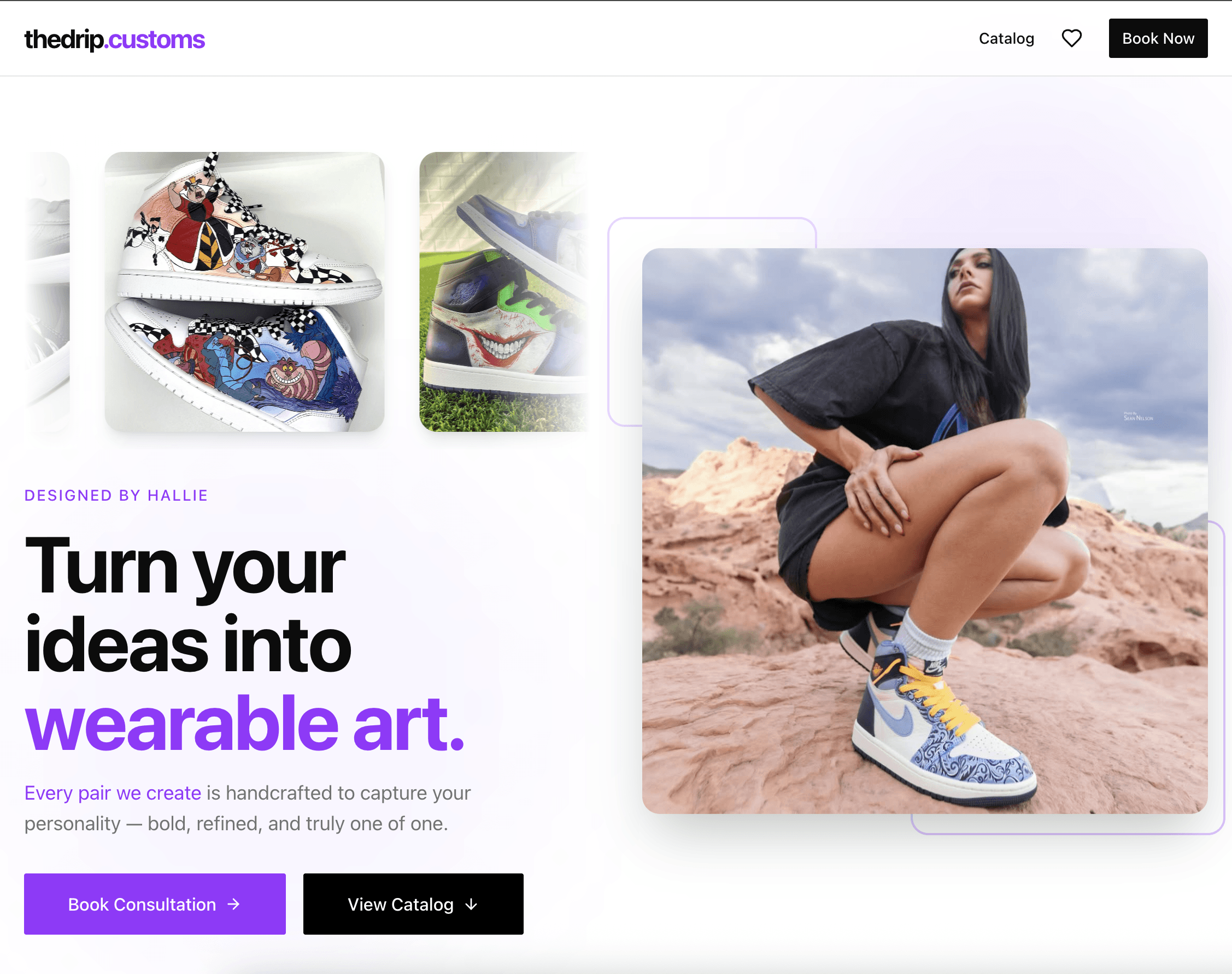
Task: Open the Joker sneaker carousel image
Action: click(x=504, y=291)
